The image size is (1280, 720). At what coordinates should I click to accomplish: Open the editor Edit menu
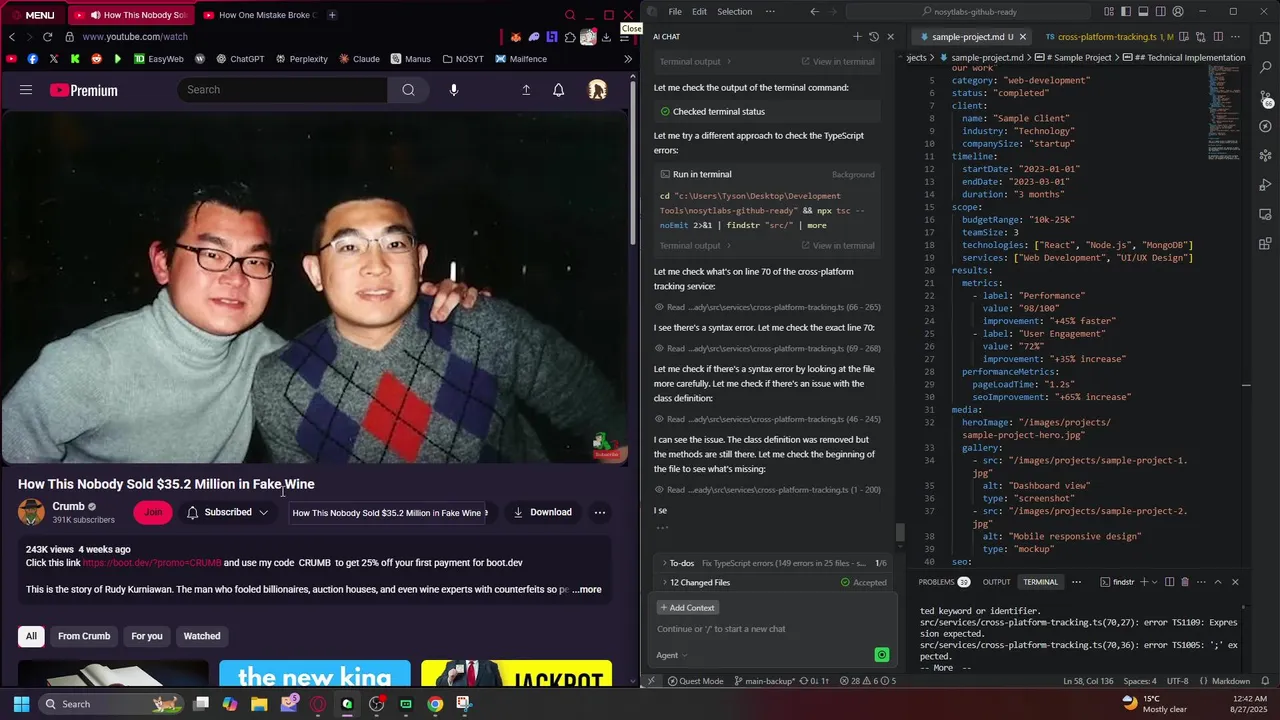point(699,12)
